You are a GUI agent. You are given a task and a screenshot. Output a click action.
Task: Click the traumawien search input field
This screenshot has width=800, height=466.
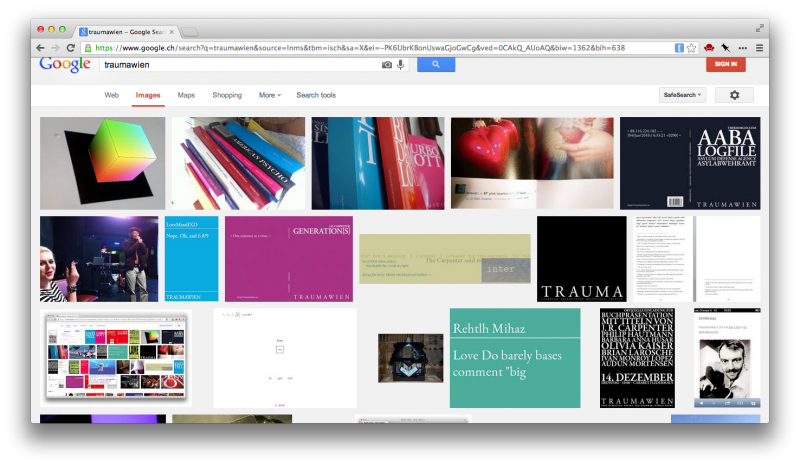coord(240,65)
